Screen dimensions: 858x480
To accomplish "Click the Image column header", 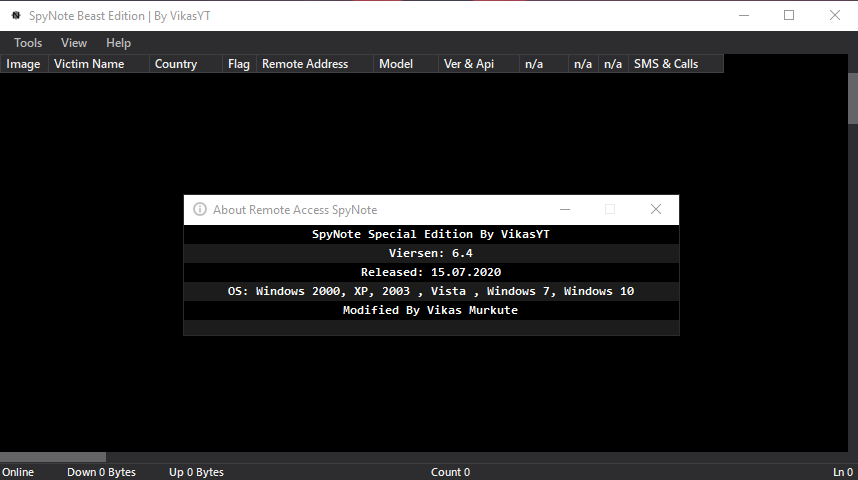I will pyautogui.click(x=25, y=64).
